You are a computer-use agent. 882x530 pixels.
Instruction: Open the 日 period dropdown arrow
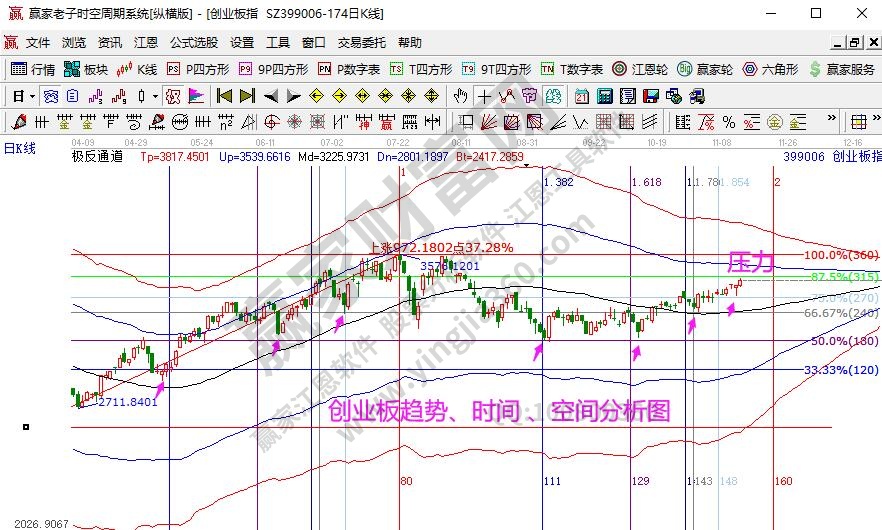(x=32, y=96)
